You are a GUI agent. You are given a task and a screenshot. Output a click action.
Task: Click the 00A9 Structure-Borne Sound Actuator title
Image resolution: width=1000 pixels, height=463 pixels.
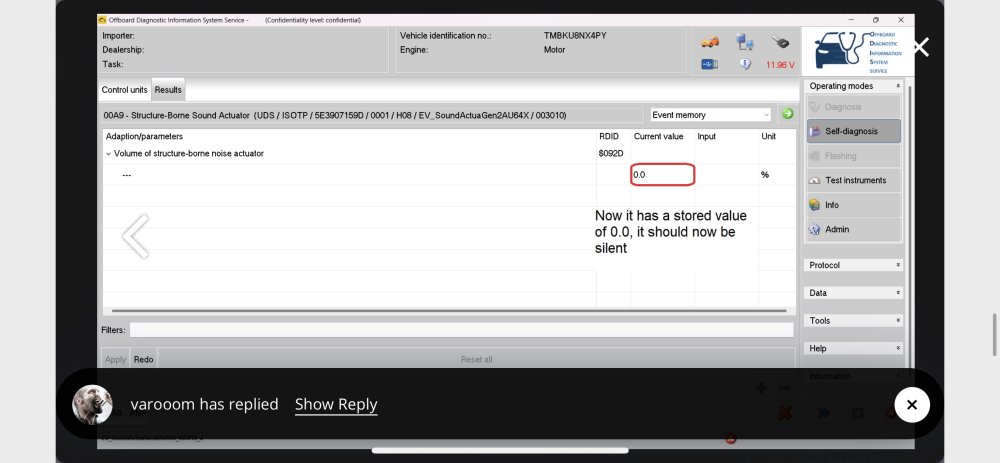[335, 115]
